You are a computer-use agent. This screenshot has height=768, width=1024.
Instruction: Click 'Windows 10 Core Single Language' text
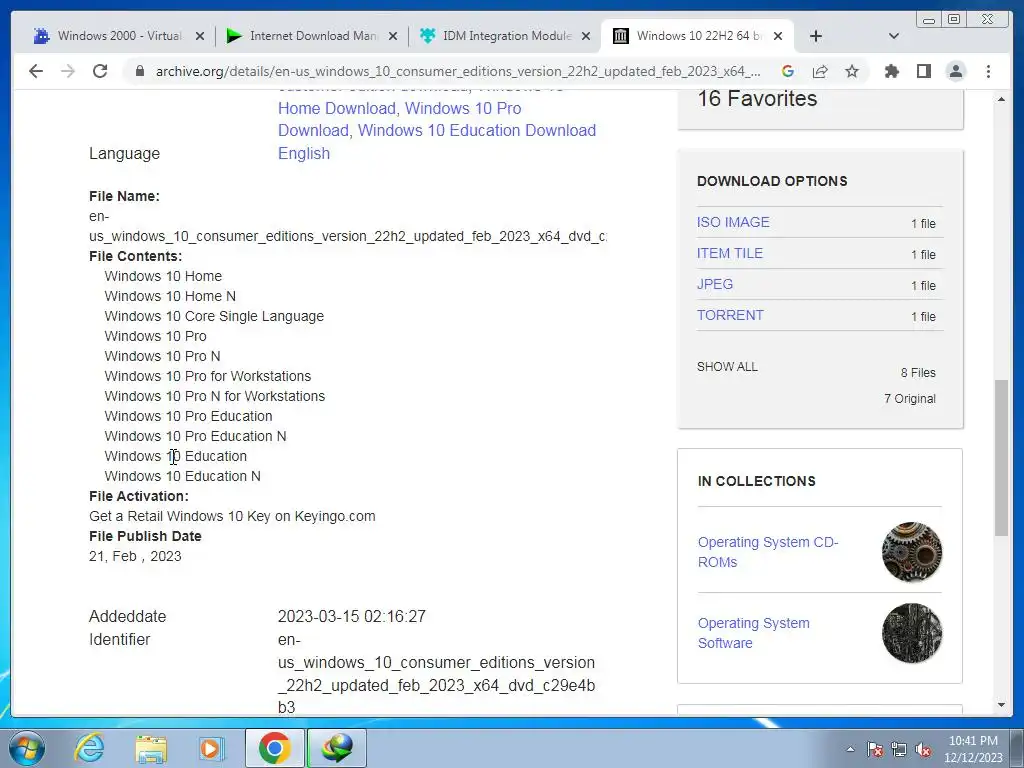click(214, 316)
